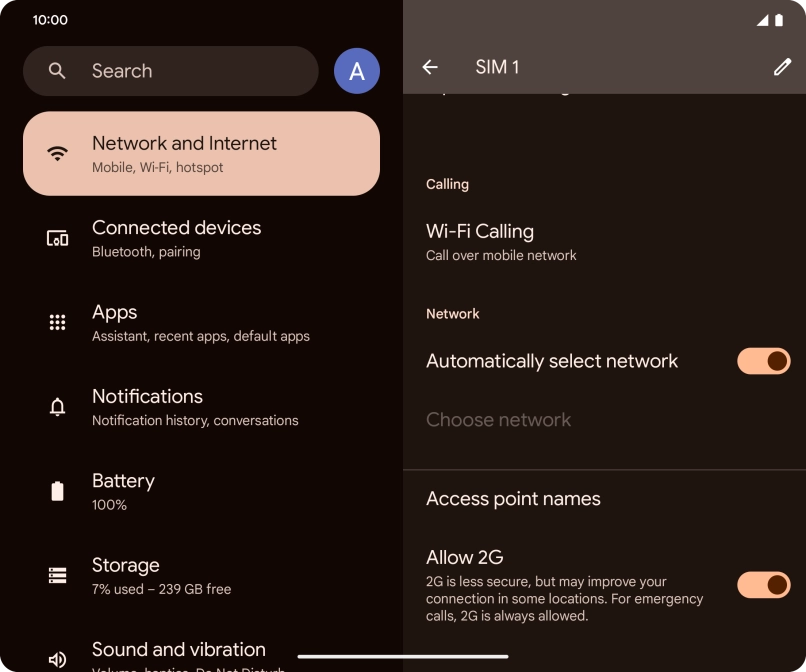Tap the Connected devices icon
Image resolution: width=806 pixels, height=672 pixels.
[x=58, y=238]
